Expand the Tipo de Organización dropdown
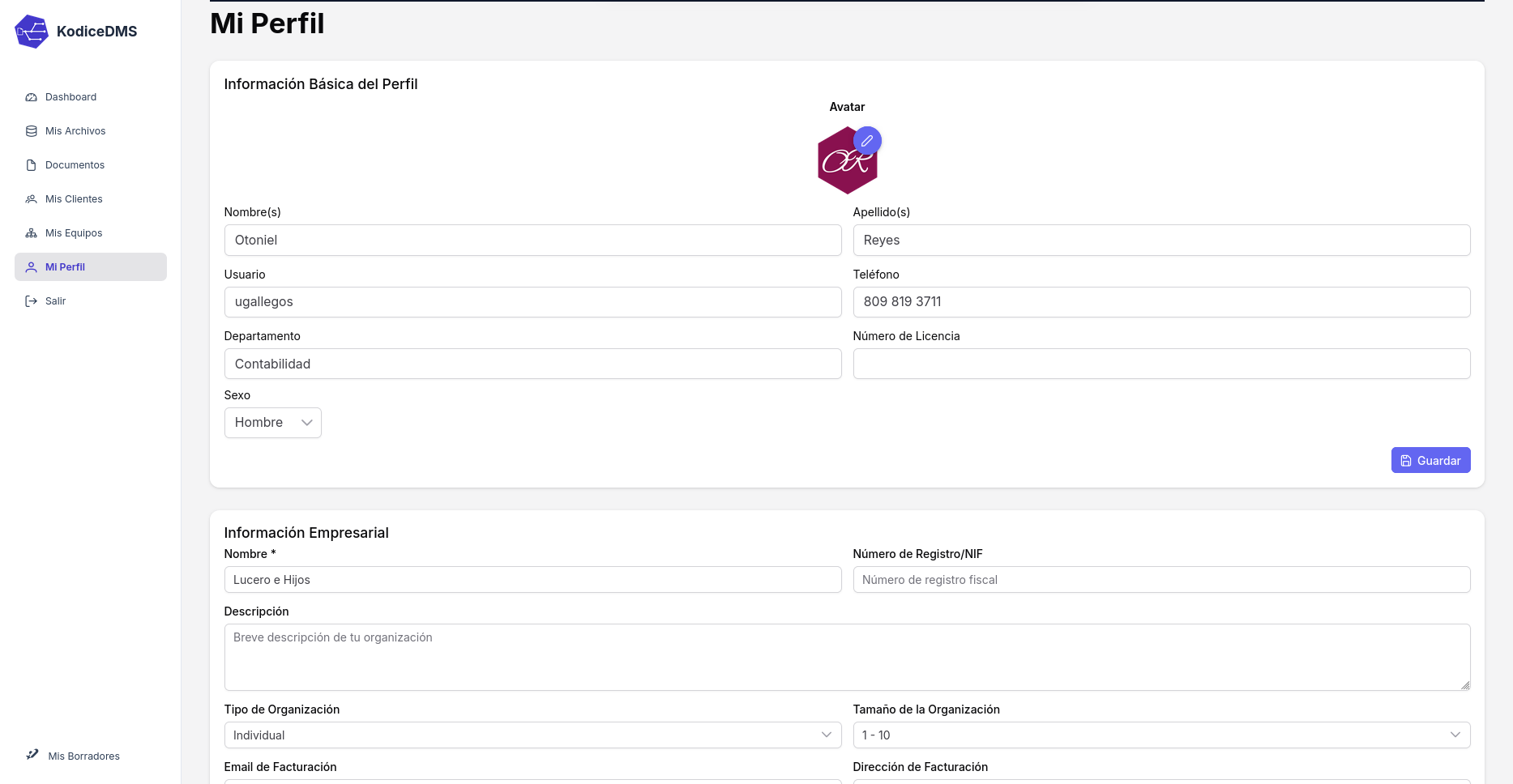The height and width of the screenshot is (784, 1513). tap(532, 735)
